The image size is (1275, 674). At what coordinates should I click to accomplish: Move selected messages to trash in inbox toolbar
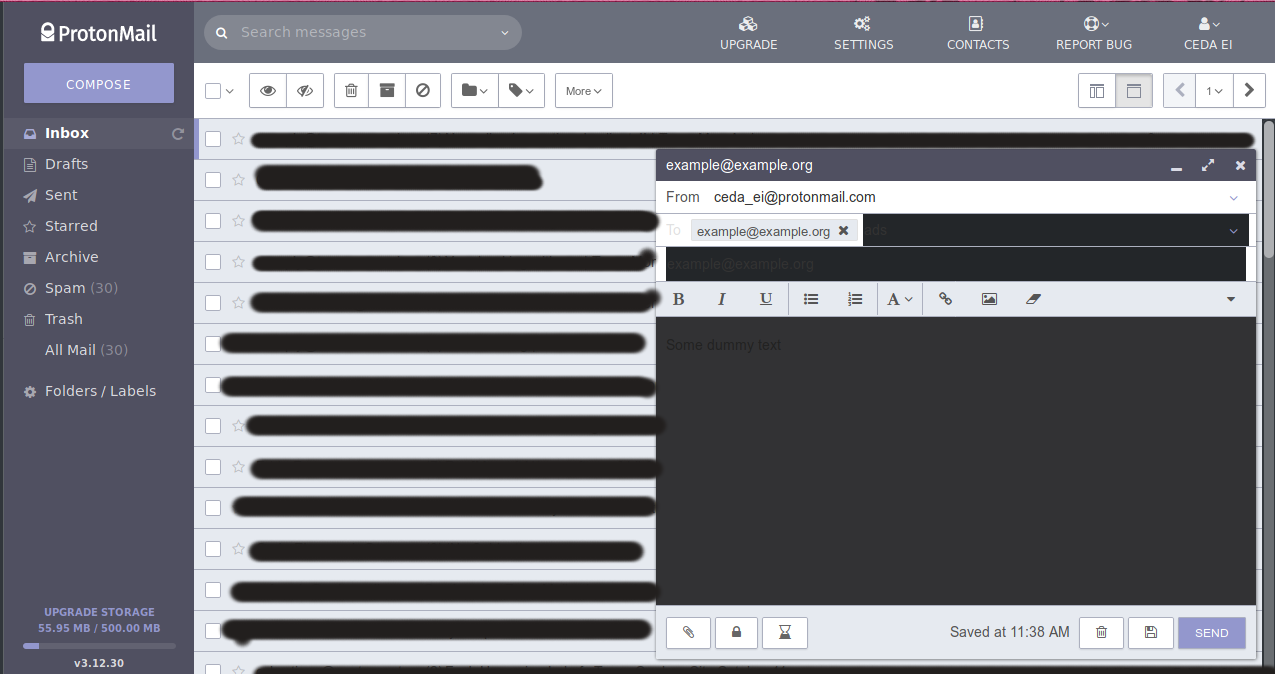click(x=351, y=91)
